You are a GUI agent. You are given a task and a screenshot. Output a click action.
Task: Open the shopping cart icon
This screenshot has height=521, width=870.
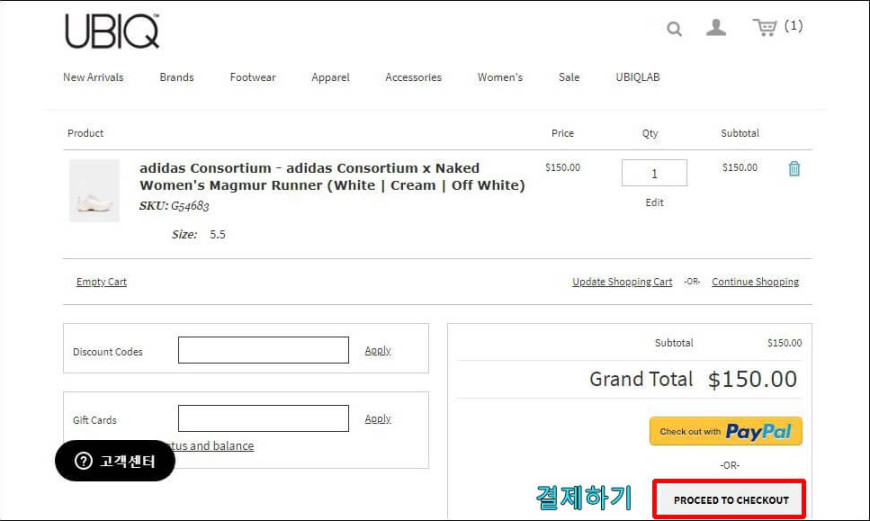tap(765, 27)
